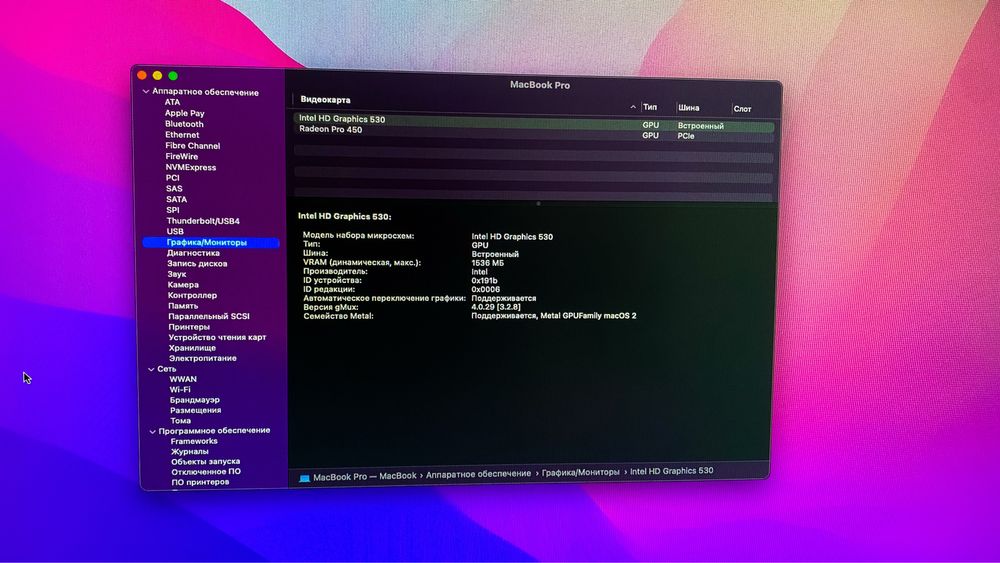This screenshot has height=563, width=1000.
Task: Open Устройство чтения карт entry
Action: pos(217,337)
